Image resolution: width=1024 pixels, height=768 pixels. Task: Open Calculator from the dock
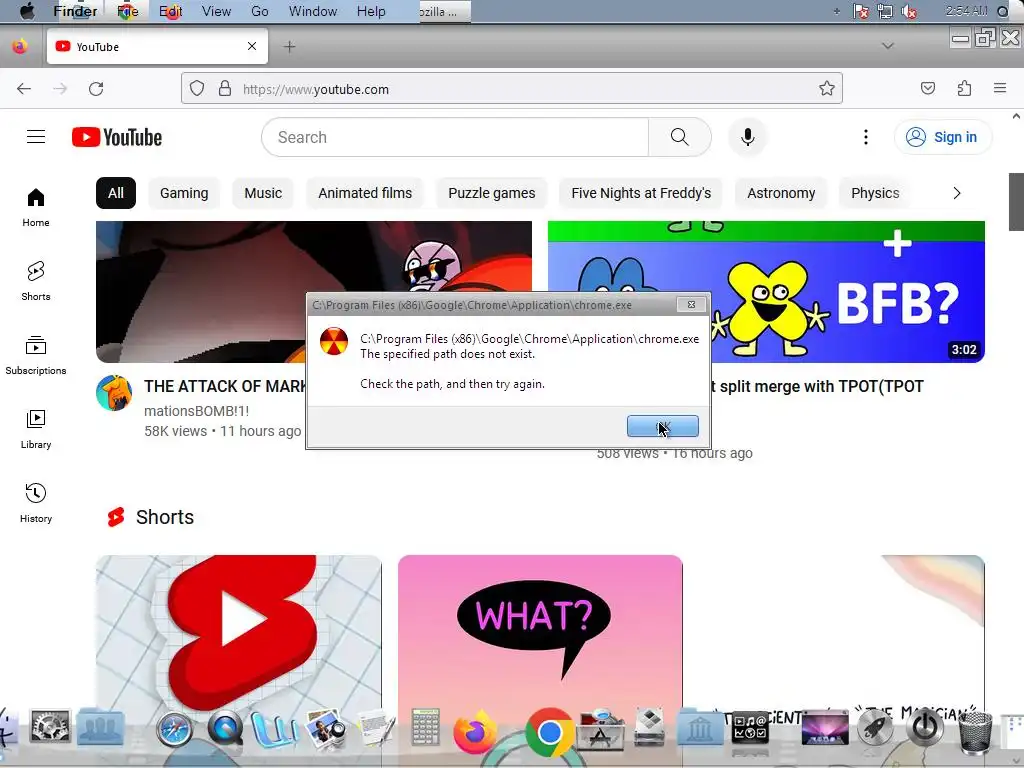point(425,728)
